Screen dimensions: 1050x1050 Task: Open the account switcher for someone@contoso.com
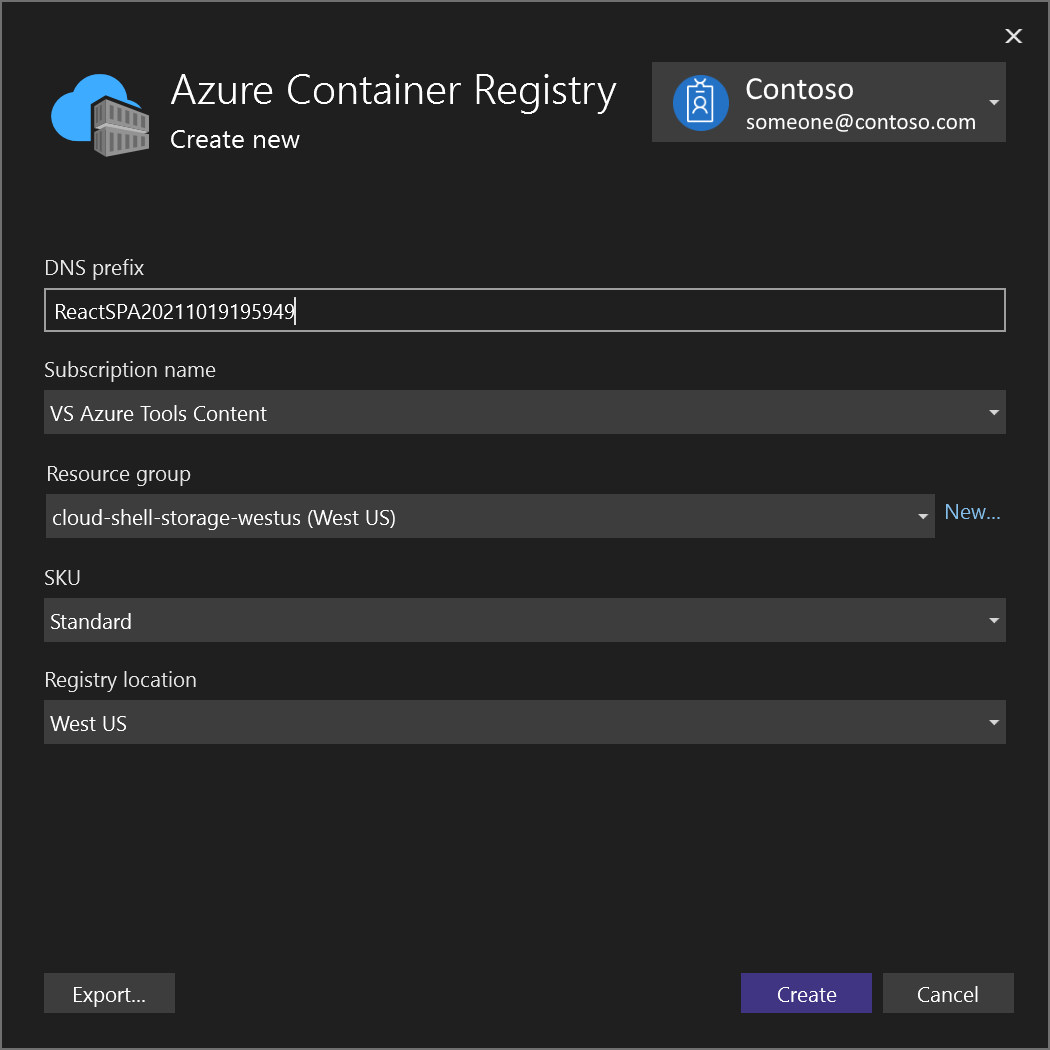pos(993,102)
